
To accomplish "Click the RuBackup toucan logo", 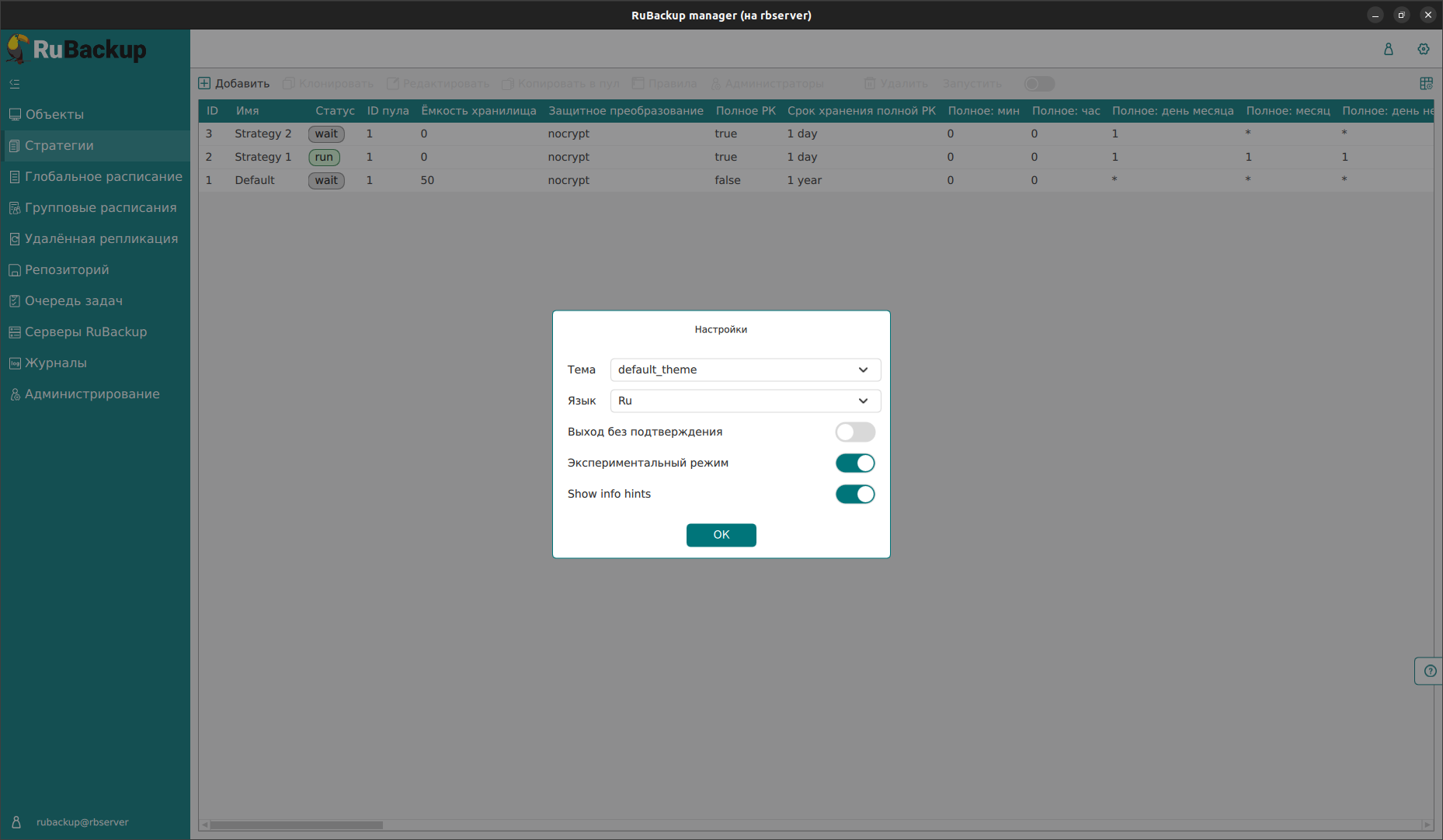I will click(x=17, y=50).
